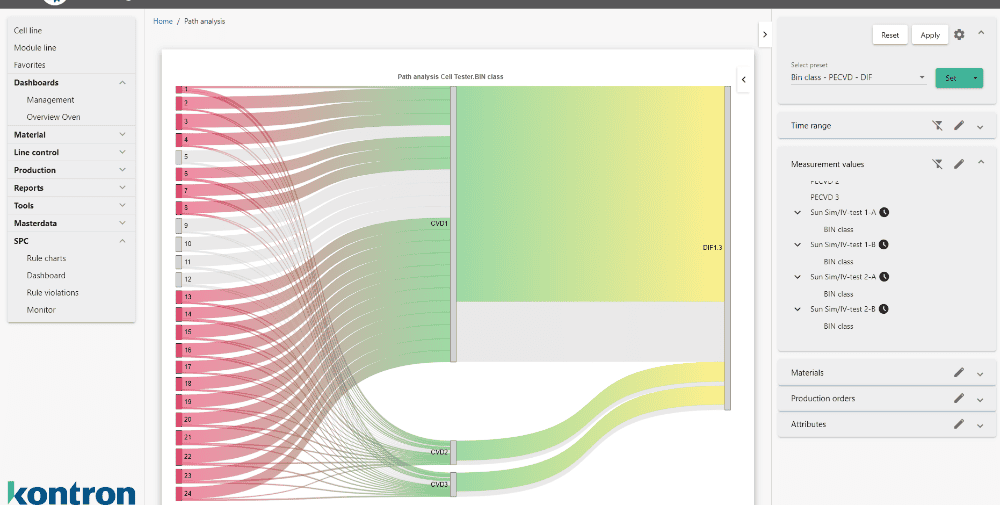Click the CVD2 node in chart
This screenshot has height=505, width=1000.
pyautogui.click(x=453, y=451)
